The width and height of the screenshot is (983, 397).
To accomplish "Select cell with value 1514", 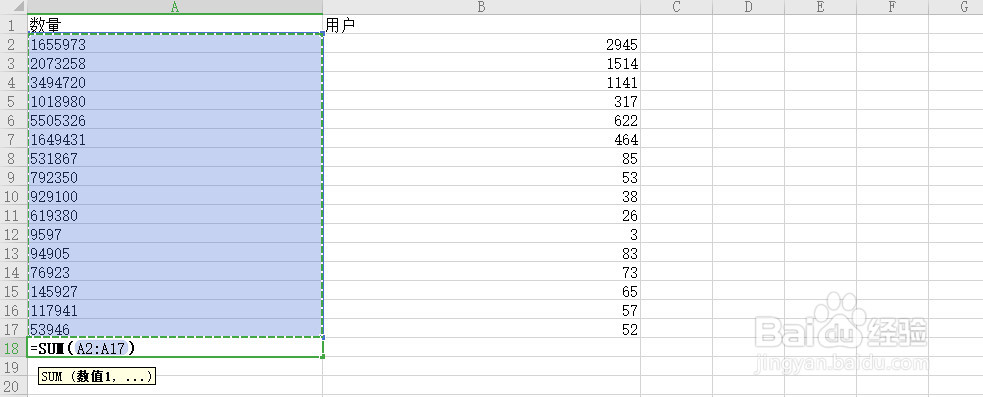I will tap(481, 63).
